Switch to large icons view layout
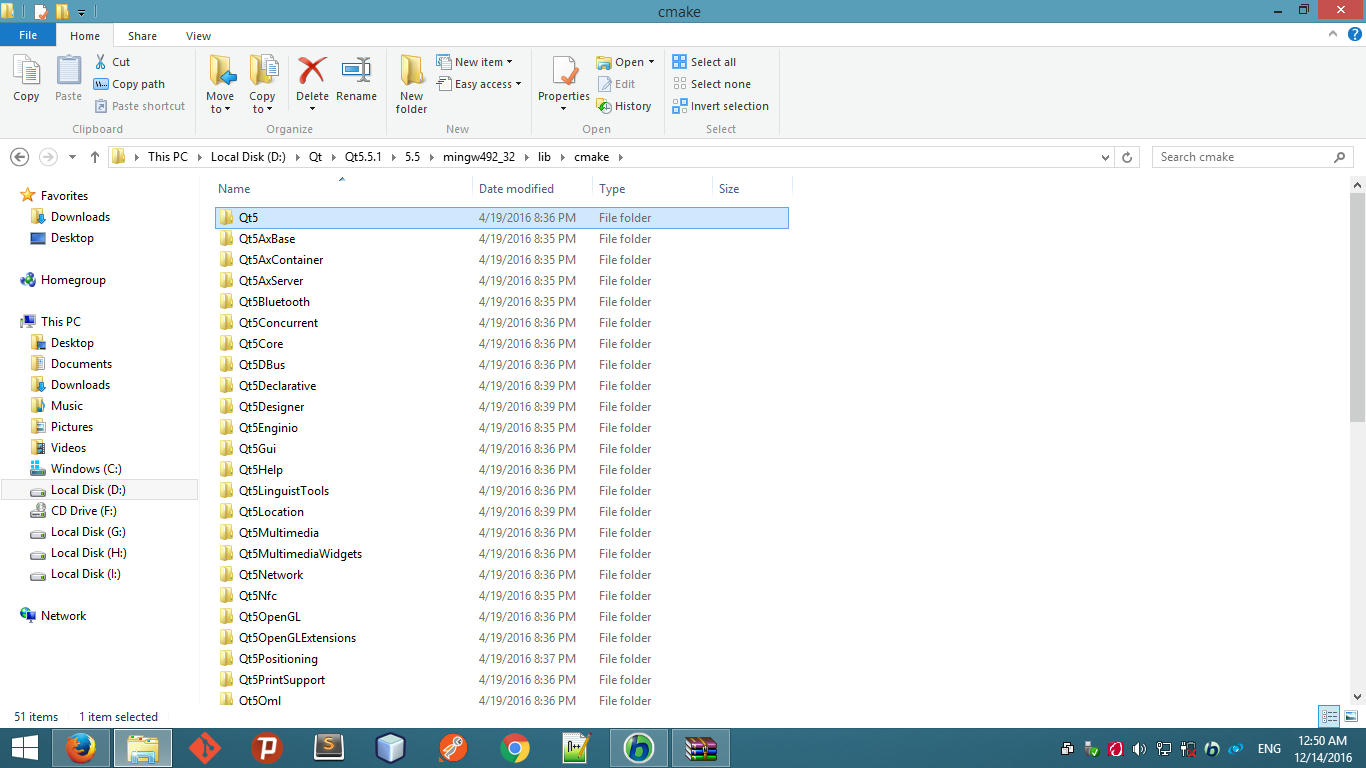This screenshot has width=1366, height=768. (1351, 716)
